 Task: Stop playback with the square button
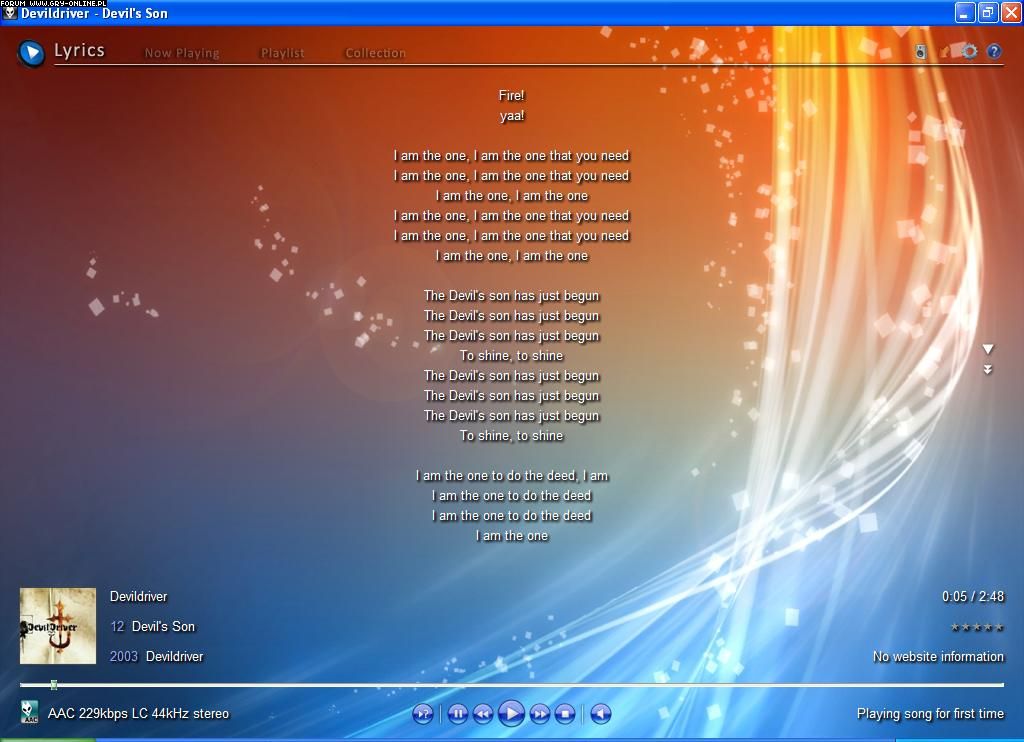coord(565,713)
